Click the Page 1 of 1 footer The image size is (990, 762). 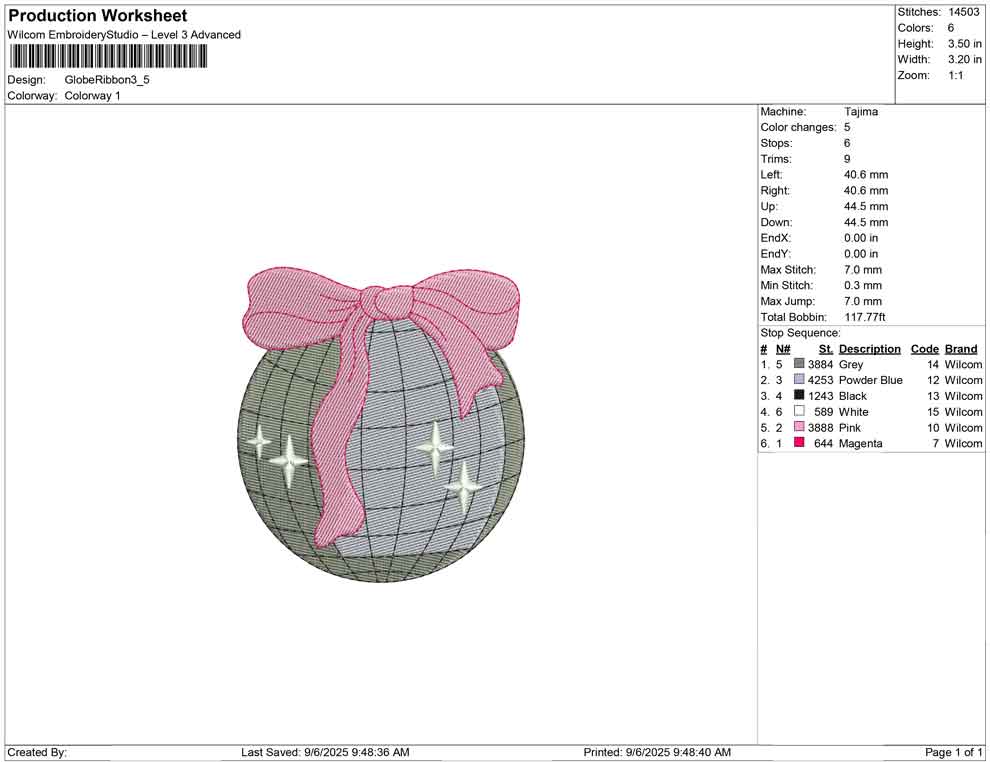[x=953, y=752]
